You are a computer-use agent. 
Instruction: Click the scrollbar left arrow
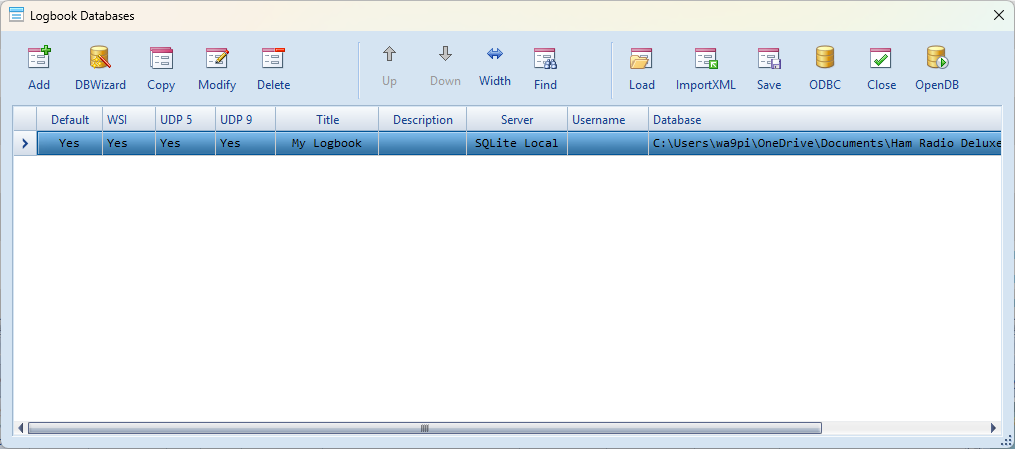[x=21, y=428]
